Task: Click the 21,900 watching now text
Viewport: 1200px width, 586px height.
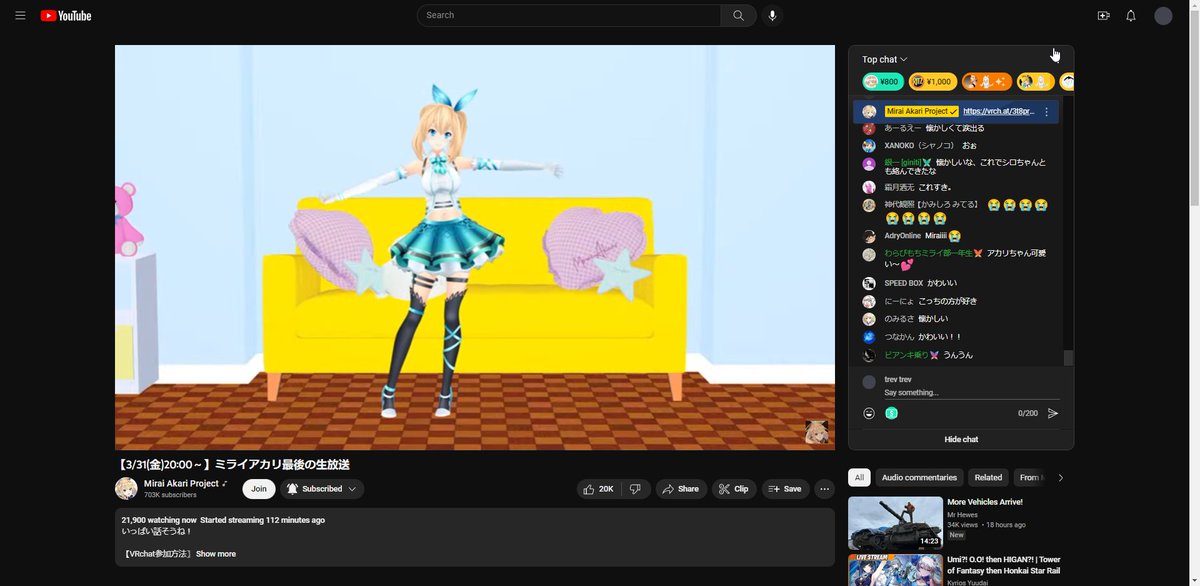Action: [x=159, y=520]
